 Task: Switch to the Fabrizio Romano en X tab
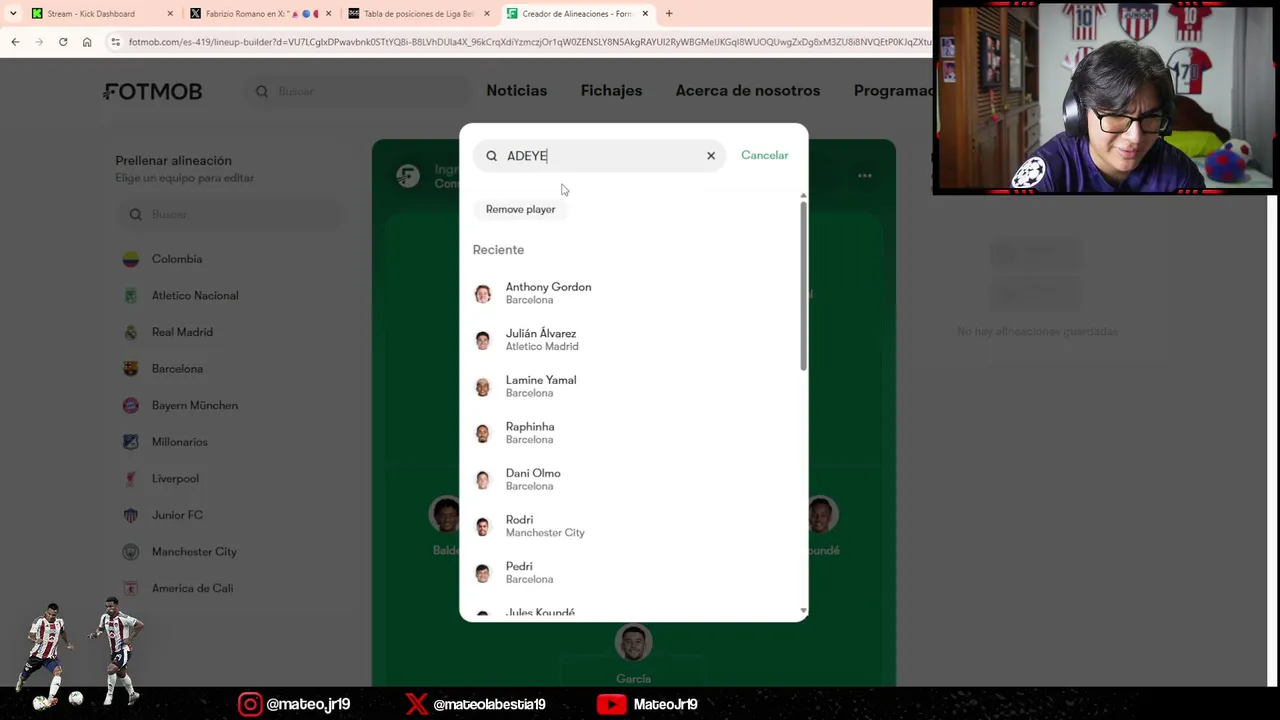point(260,14)
